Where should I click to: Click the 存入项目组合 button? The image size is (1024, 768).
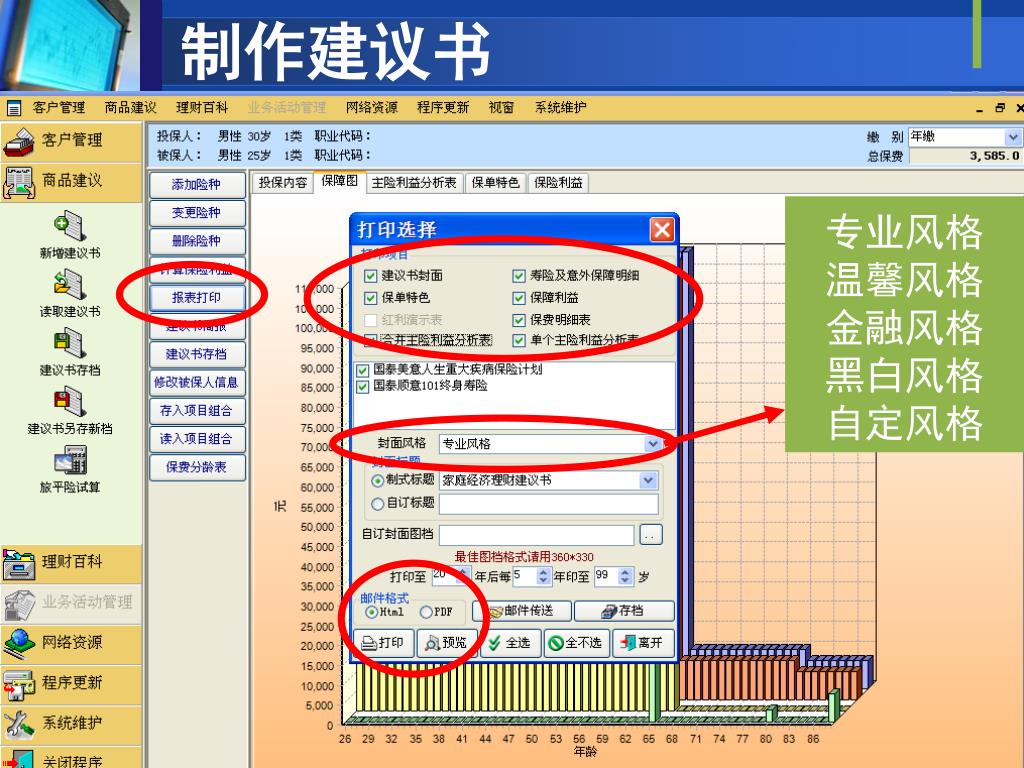coord(197,411)
